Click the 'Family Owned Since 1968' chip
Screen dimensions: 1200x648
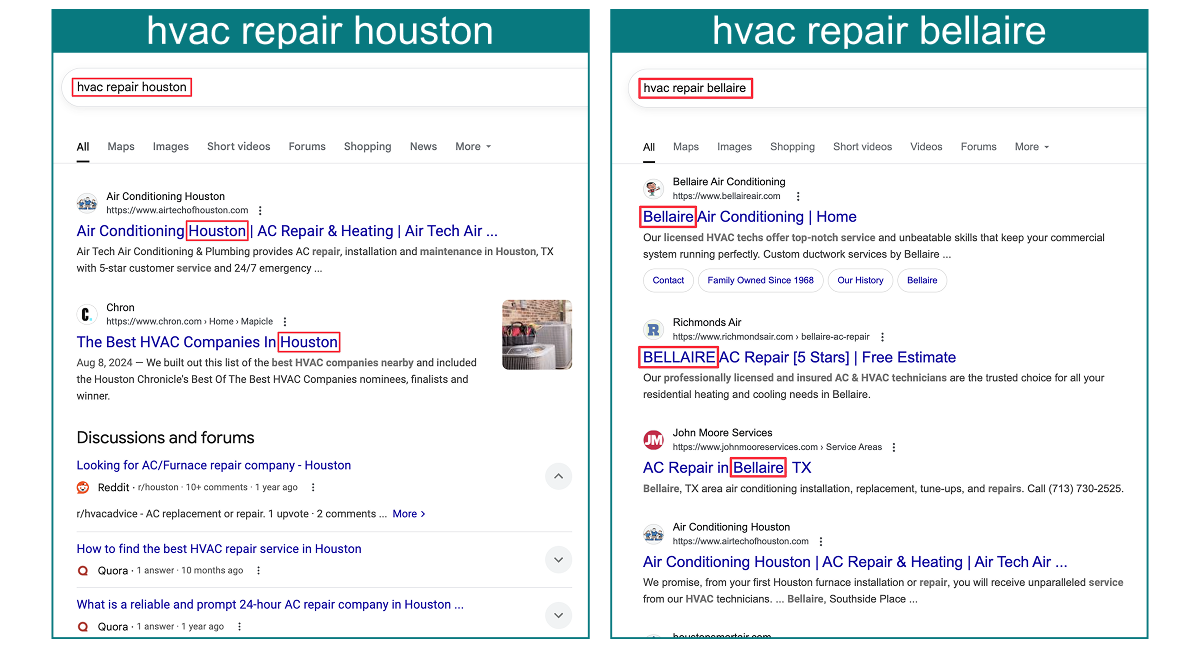click(760, 281)
